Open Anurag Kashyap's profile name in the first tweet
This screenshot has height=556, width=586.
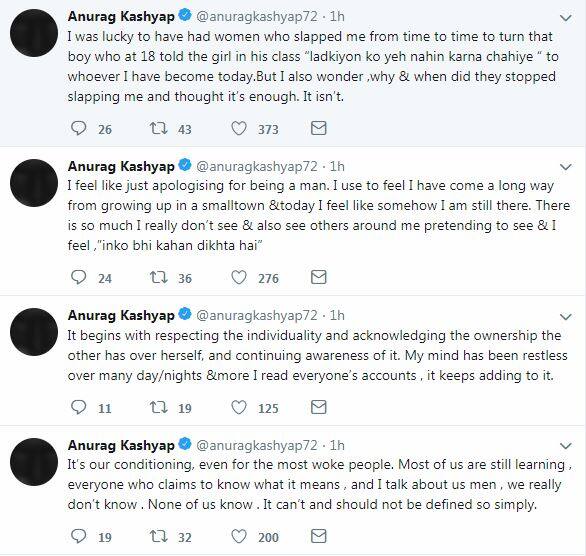121,16
